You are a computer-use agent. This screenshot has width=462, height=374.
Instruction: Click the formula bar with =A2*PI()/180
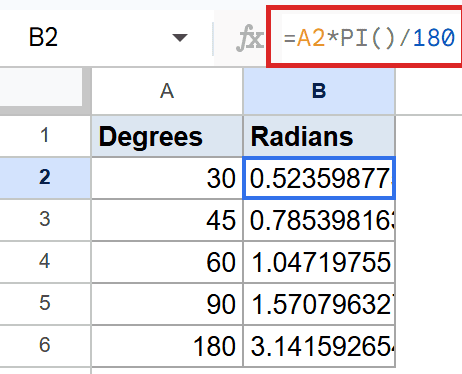pos(365,37)
